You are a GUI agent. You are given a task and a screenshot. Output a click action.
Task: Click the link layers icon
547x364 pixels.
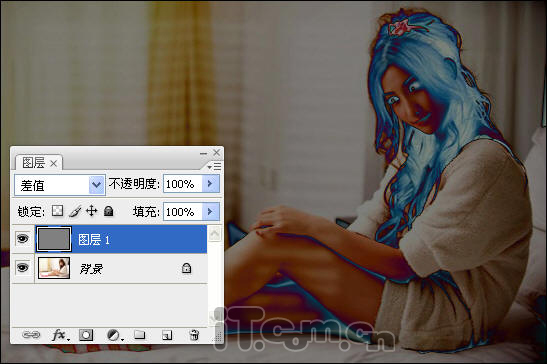(x=31, y=335)
